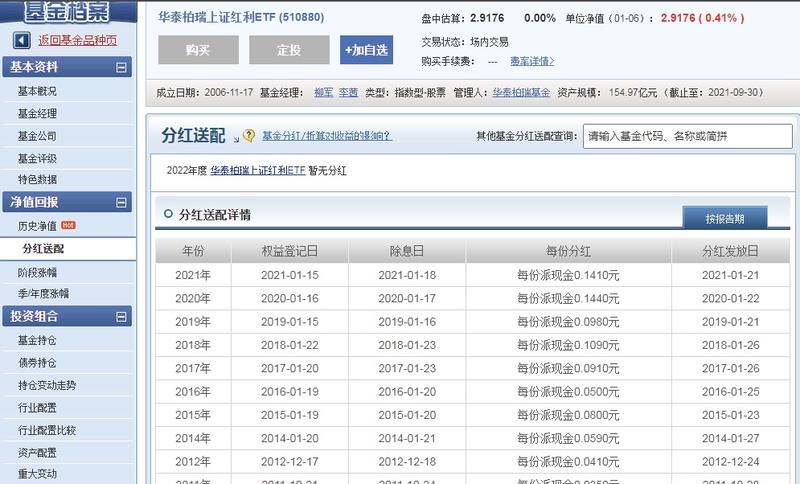
Task: Click 每份派现金0.1440元 cell
Action: [x=568, y=298]
